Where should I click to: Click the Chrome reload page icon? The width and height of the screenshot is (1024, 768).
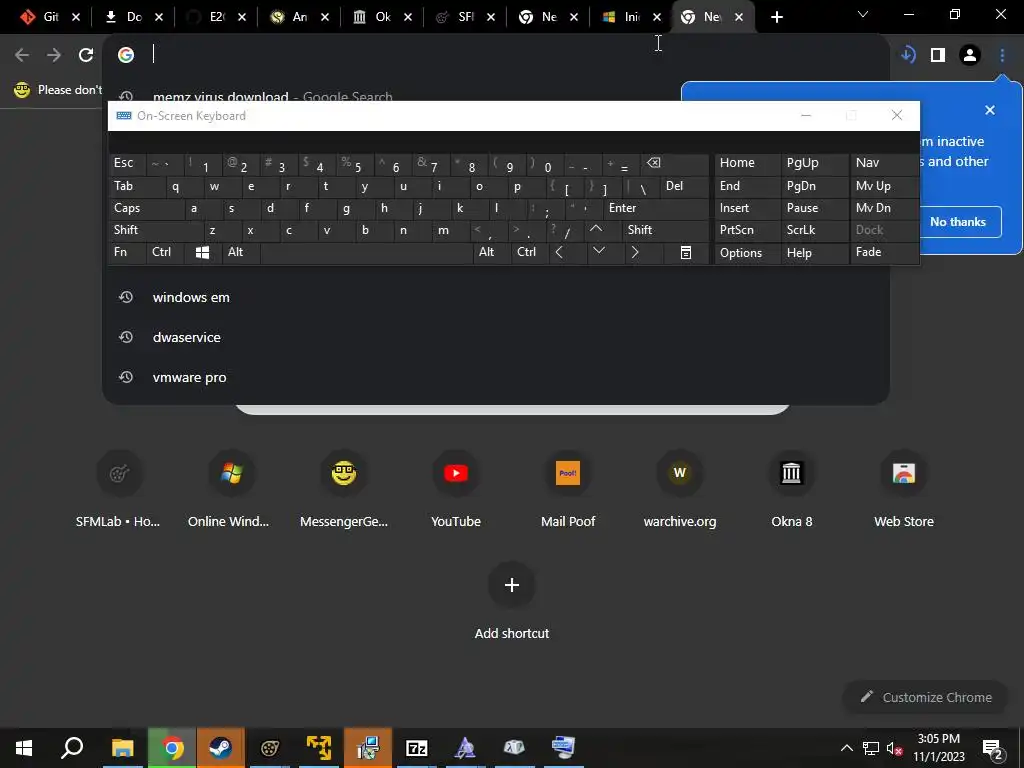tap(86, 55)
